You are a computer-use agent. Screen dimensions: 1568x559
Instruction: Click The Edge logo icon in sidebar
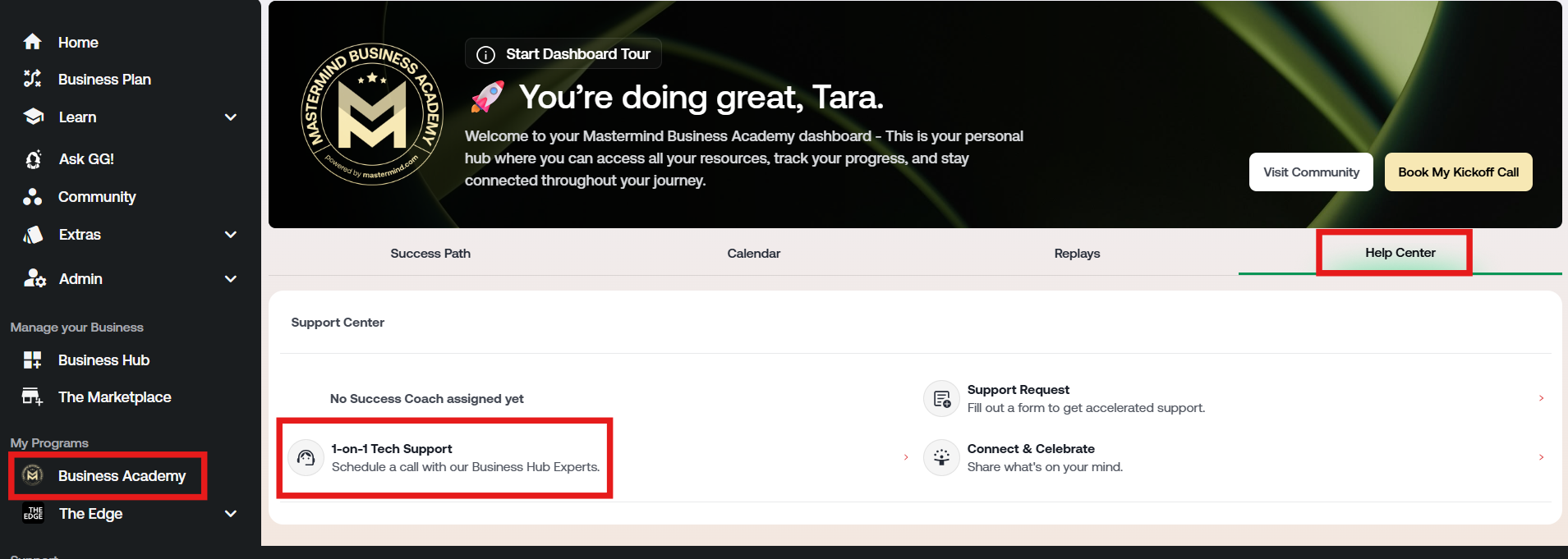click(x=33, y=513)
